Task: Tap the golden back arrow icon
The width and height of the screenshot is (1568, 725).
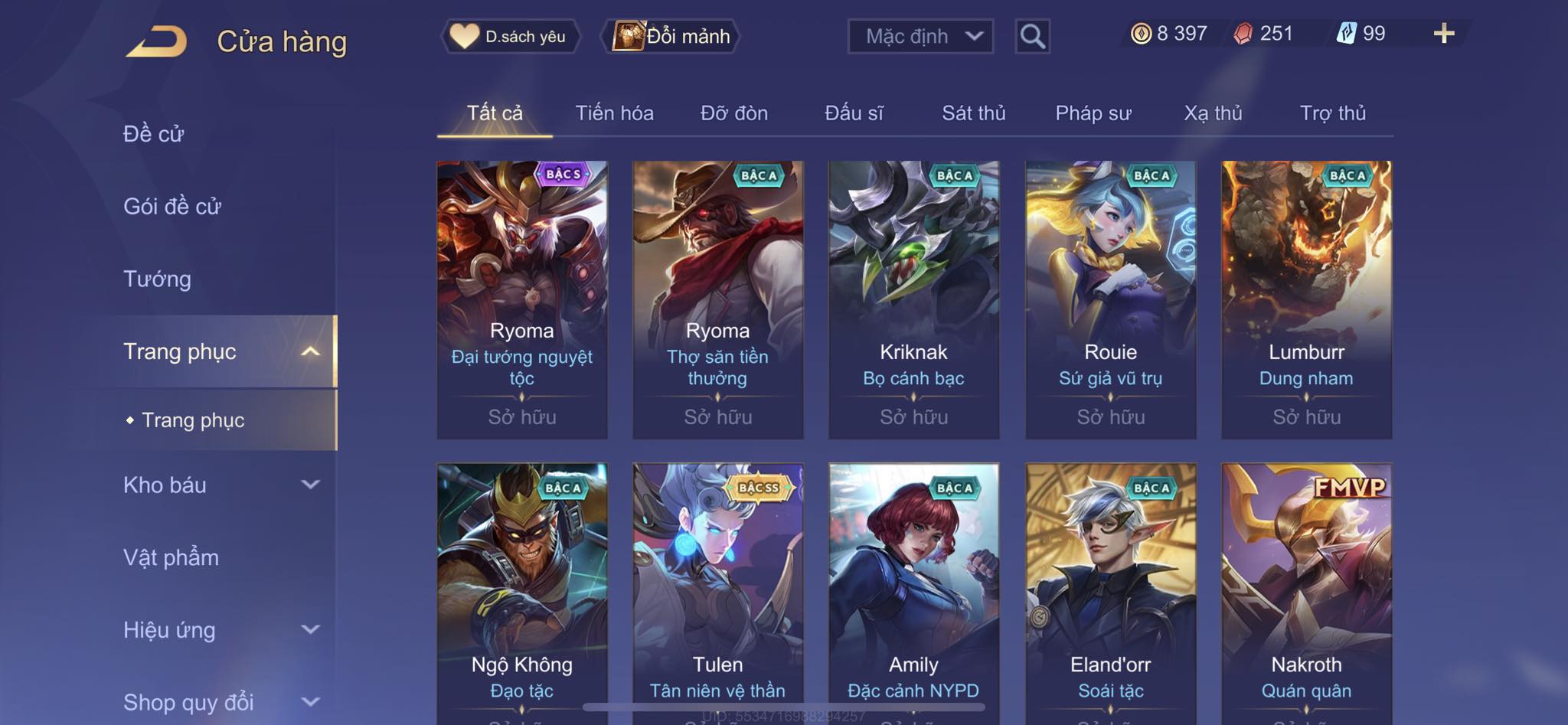Action: 157,41
